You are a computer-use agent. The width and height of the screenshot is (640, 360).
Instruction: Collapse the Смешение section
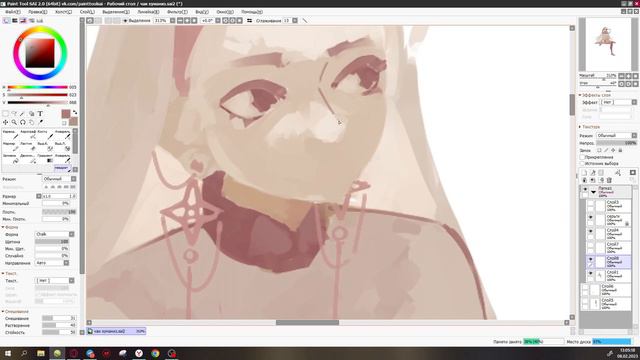pyautogui.click(x=3, y=311)
